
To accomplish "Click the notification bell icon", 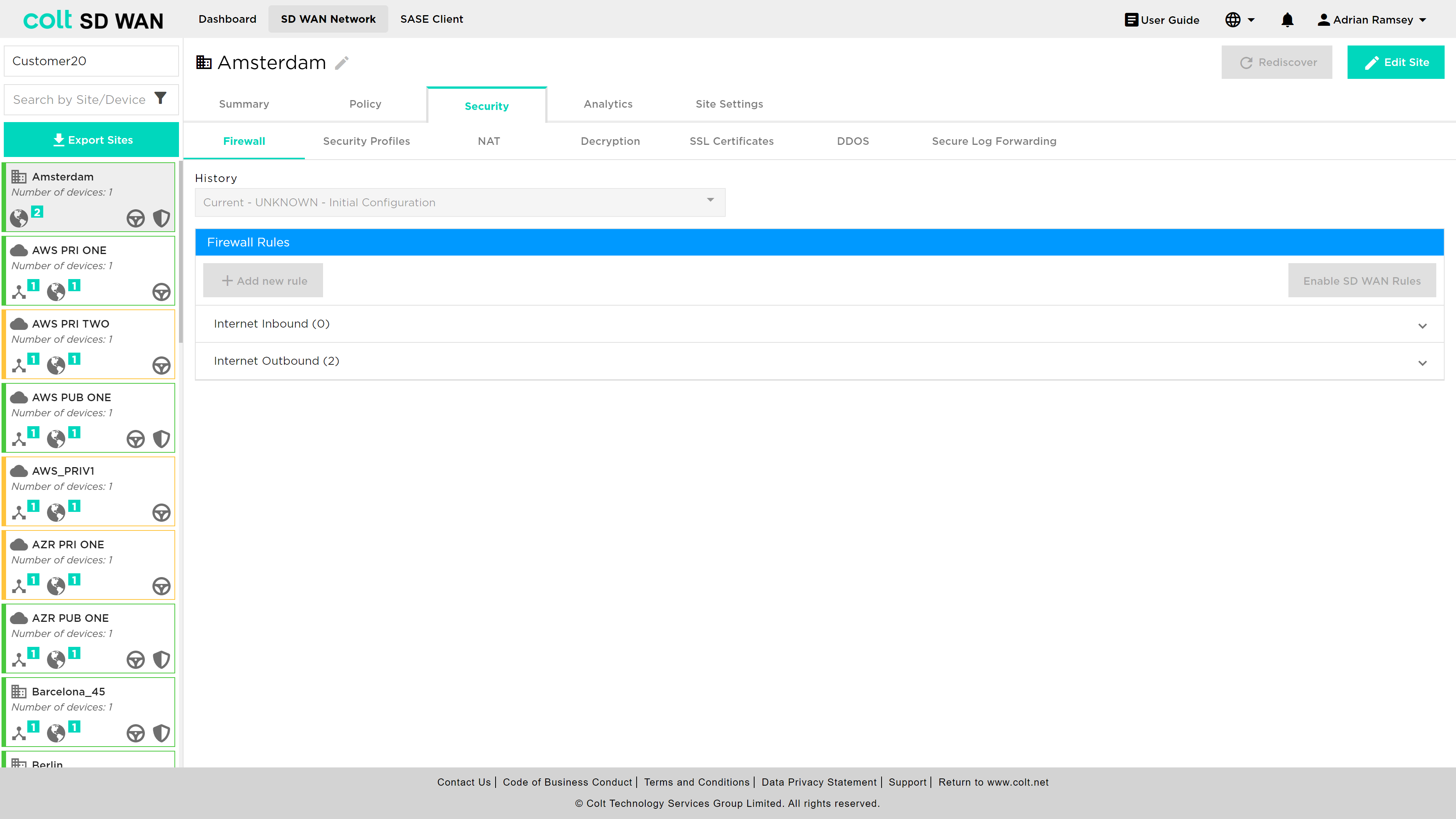I will click(x=1287, y=20).
